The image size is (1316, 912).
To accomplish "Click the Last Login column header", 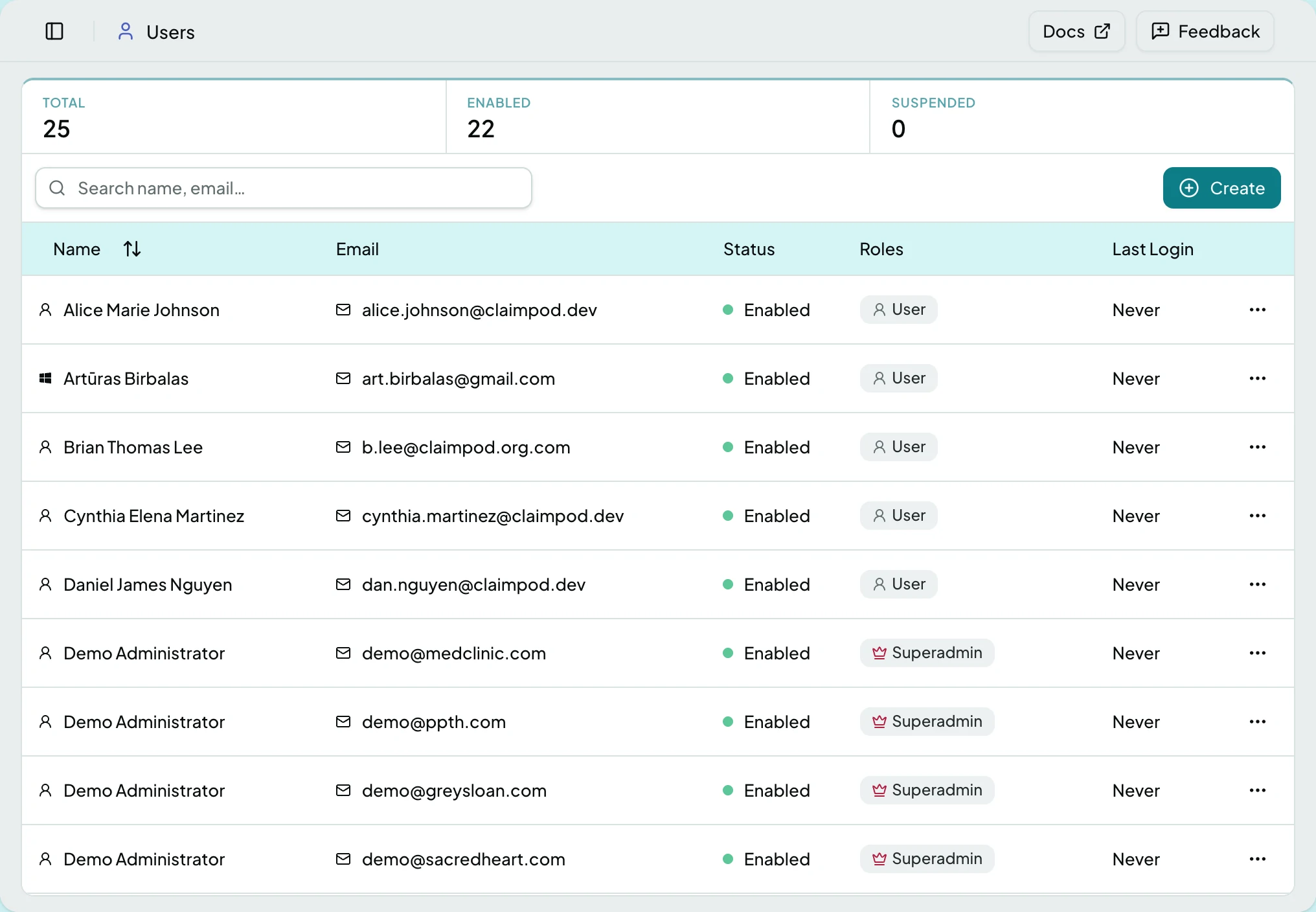I will click(x=1153, y=249).
